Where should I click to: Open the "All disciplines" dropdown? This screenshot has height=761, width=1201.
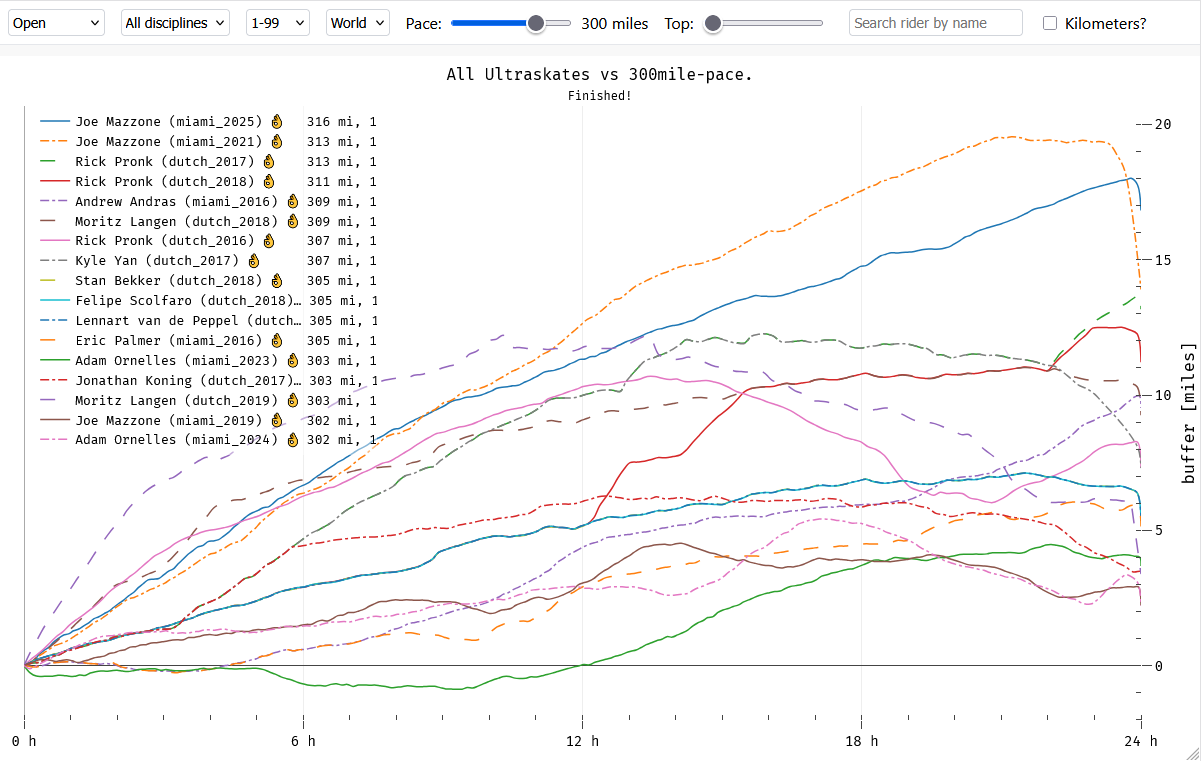pyautogui.click(x=174, y=22)
